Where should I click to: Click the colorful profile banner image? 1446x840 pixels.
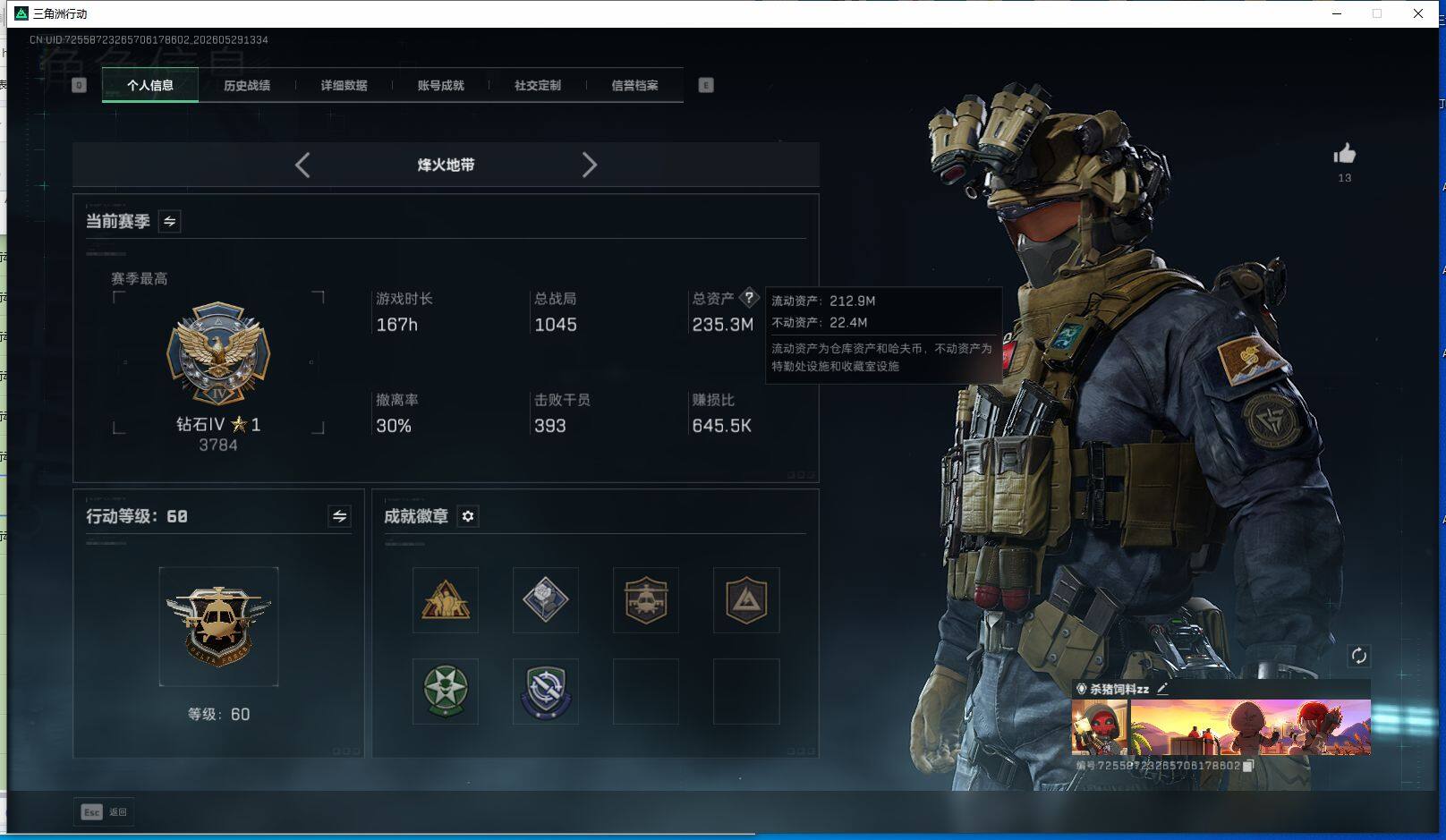coord(1250,727)
